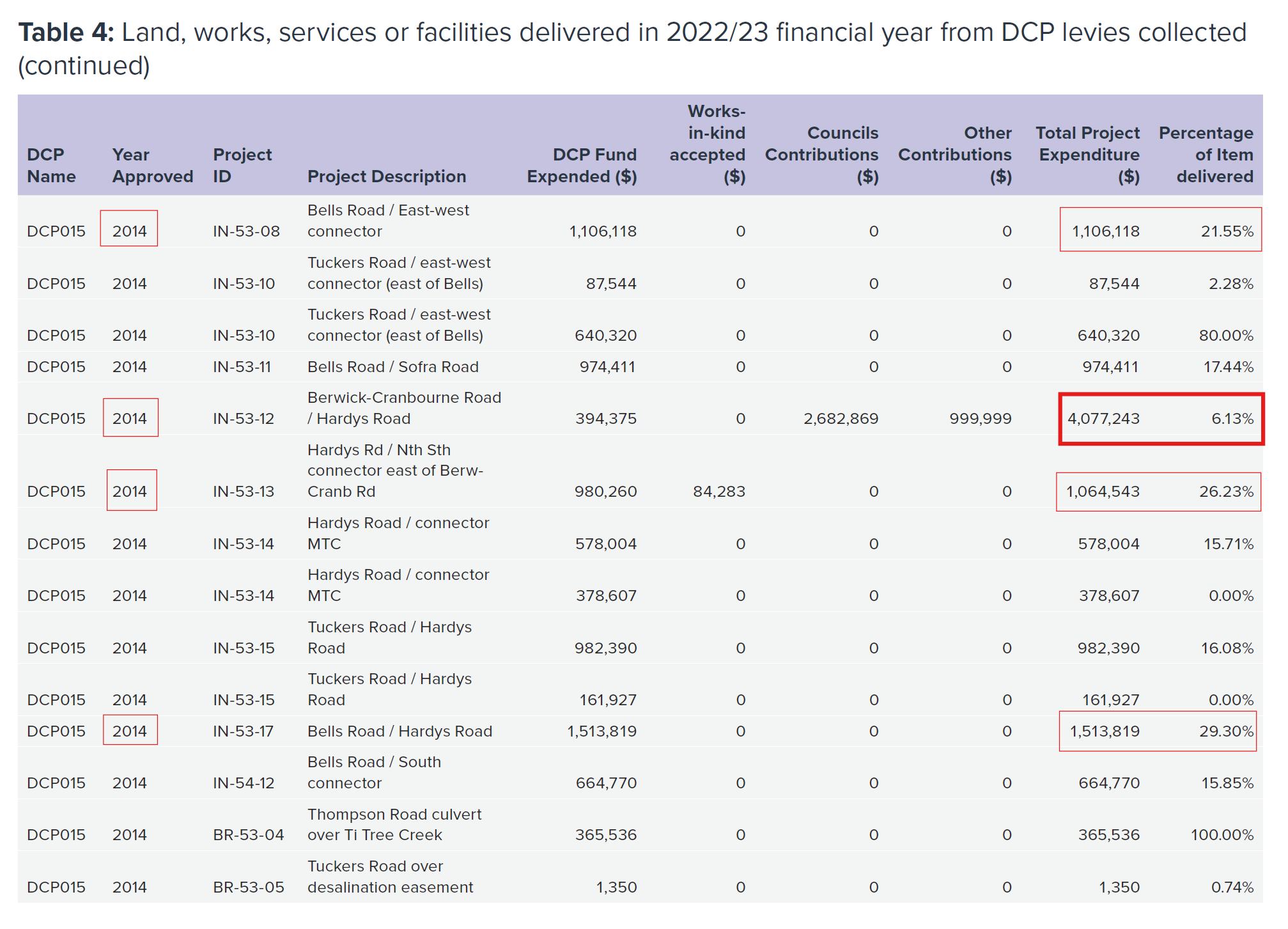Click 'Tuckers Road over desalination easement'
Screen dimensions: 1288x929
390,877
